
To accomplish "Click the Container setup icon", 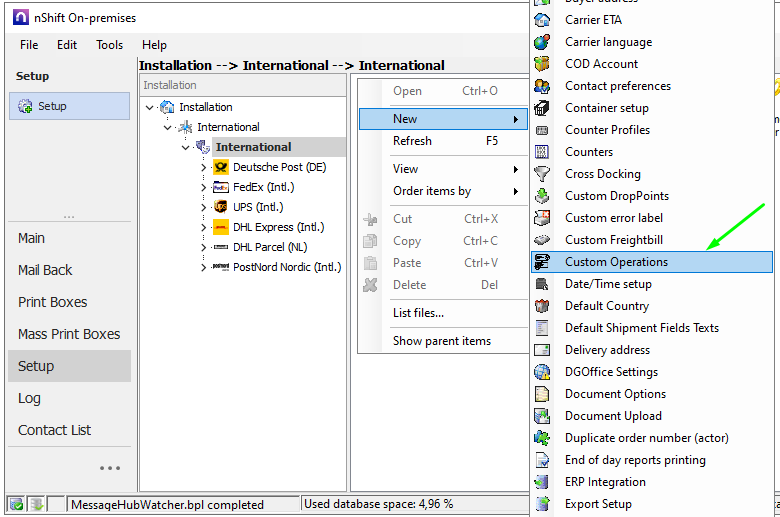I will 542,108.
